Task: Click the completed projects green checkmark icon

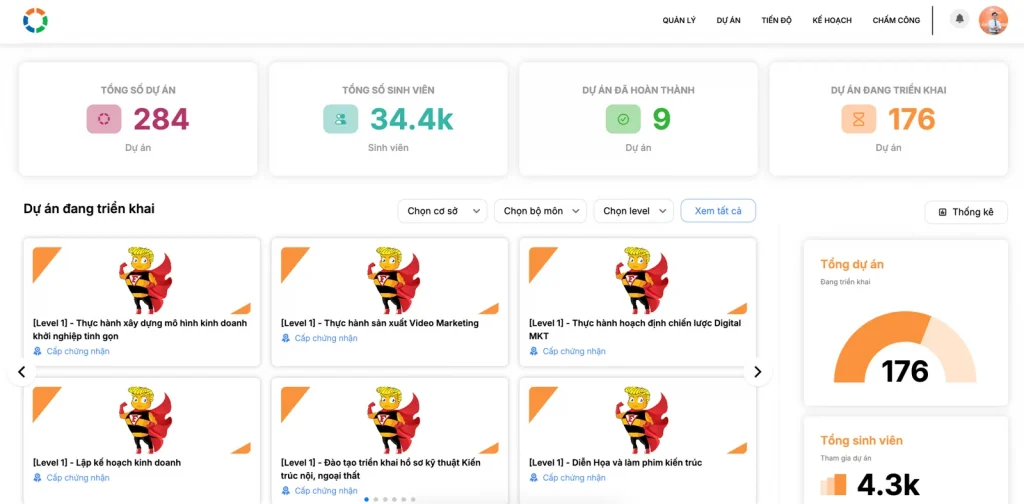Action: 623,119
